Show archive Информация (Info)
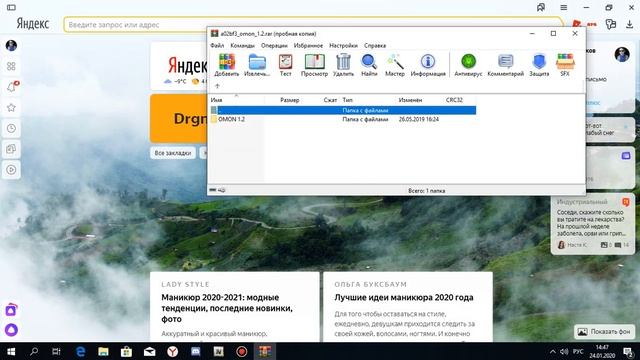Screen dimensions: 640x360 (428, 65)
